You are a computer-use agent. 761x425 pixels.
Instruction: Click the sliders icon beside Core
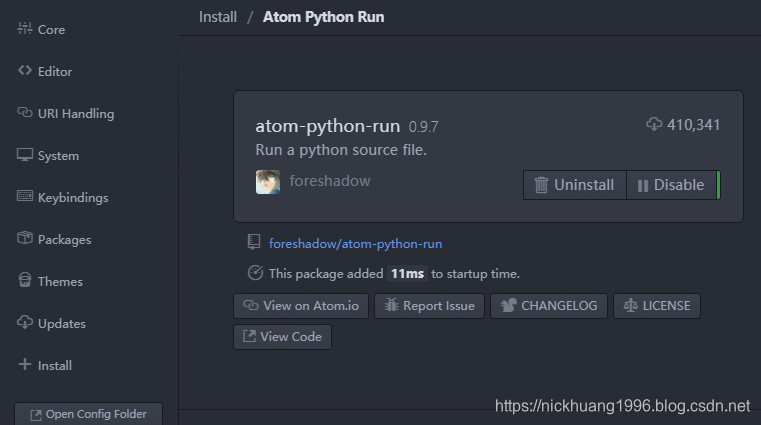(25, 28)
